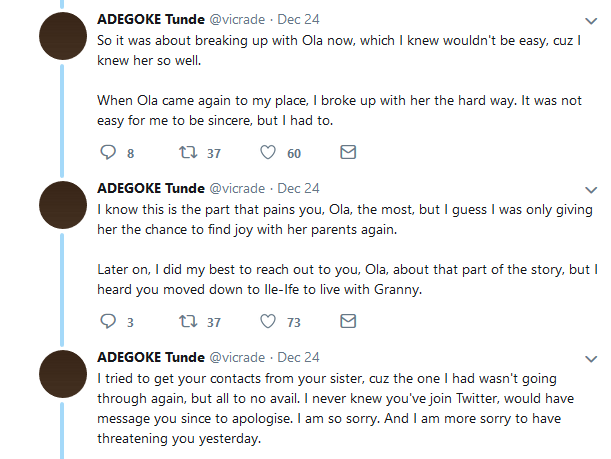Share the second tweet via direct message envelope

[348, 321]
